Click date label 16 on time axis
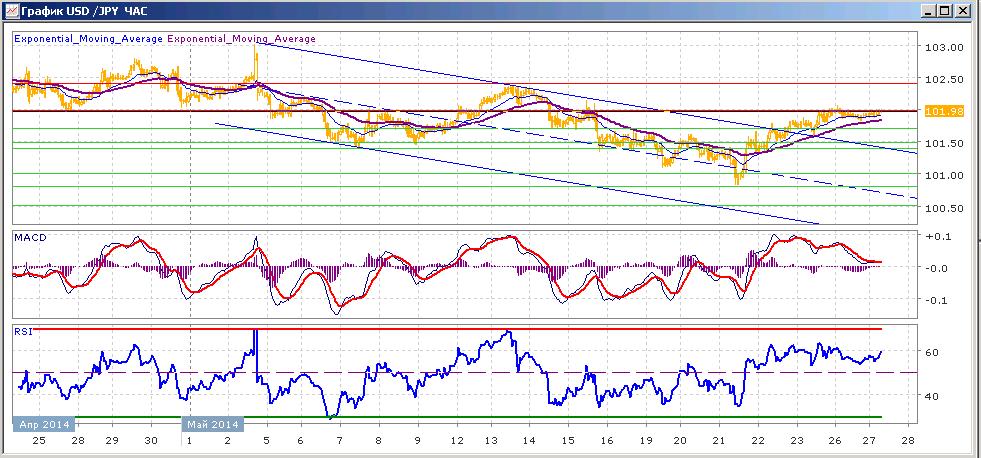 point(606,440)
